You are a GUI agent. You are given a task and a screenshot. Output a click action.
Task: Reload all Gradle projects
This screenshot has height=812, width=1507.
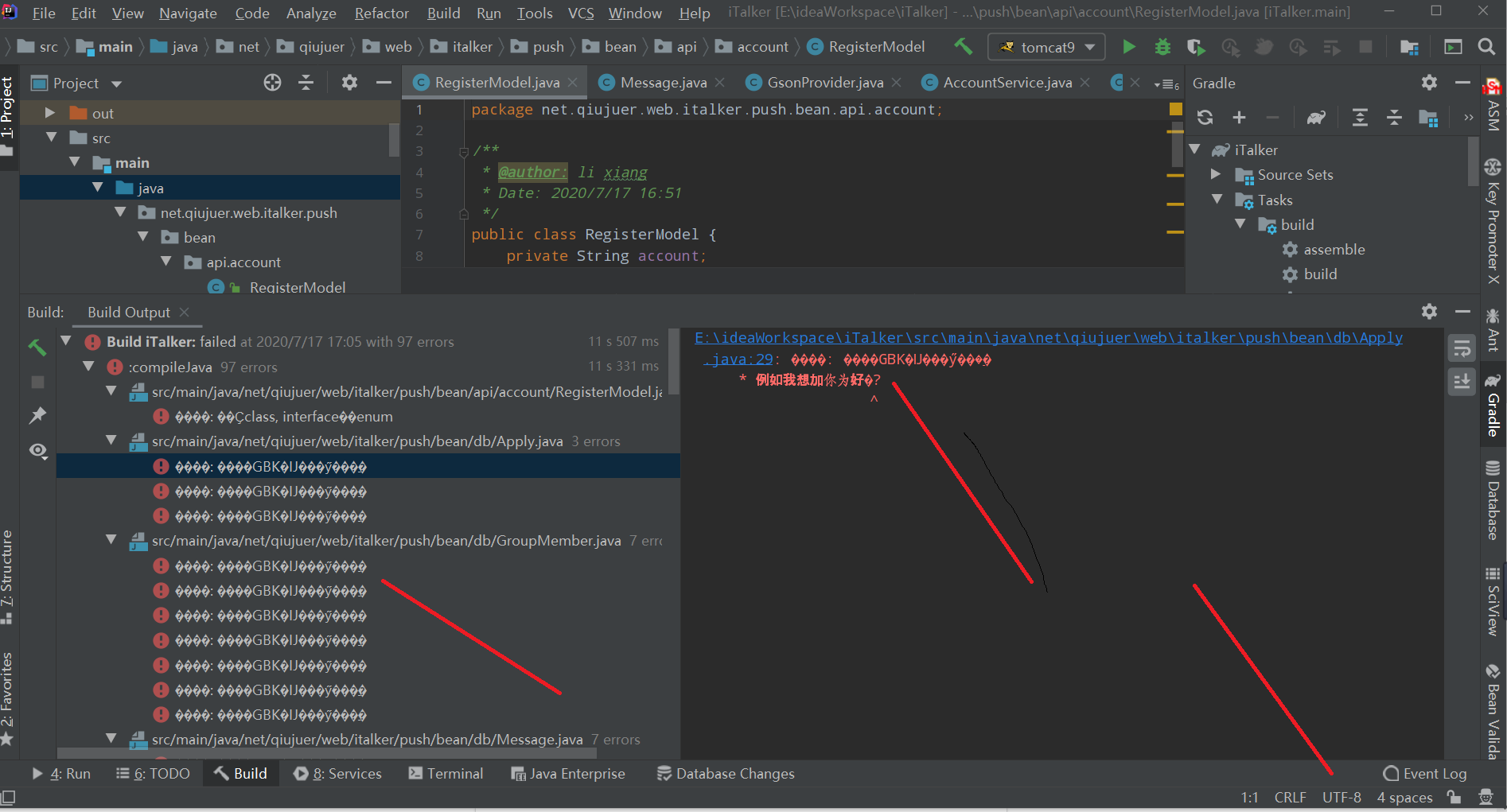coord(1205,118)
